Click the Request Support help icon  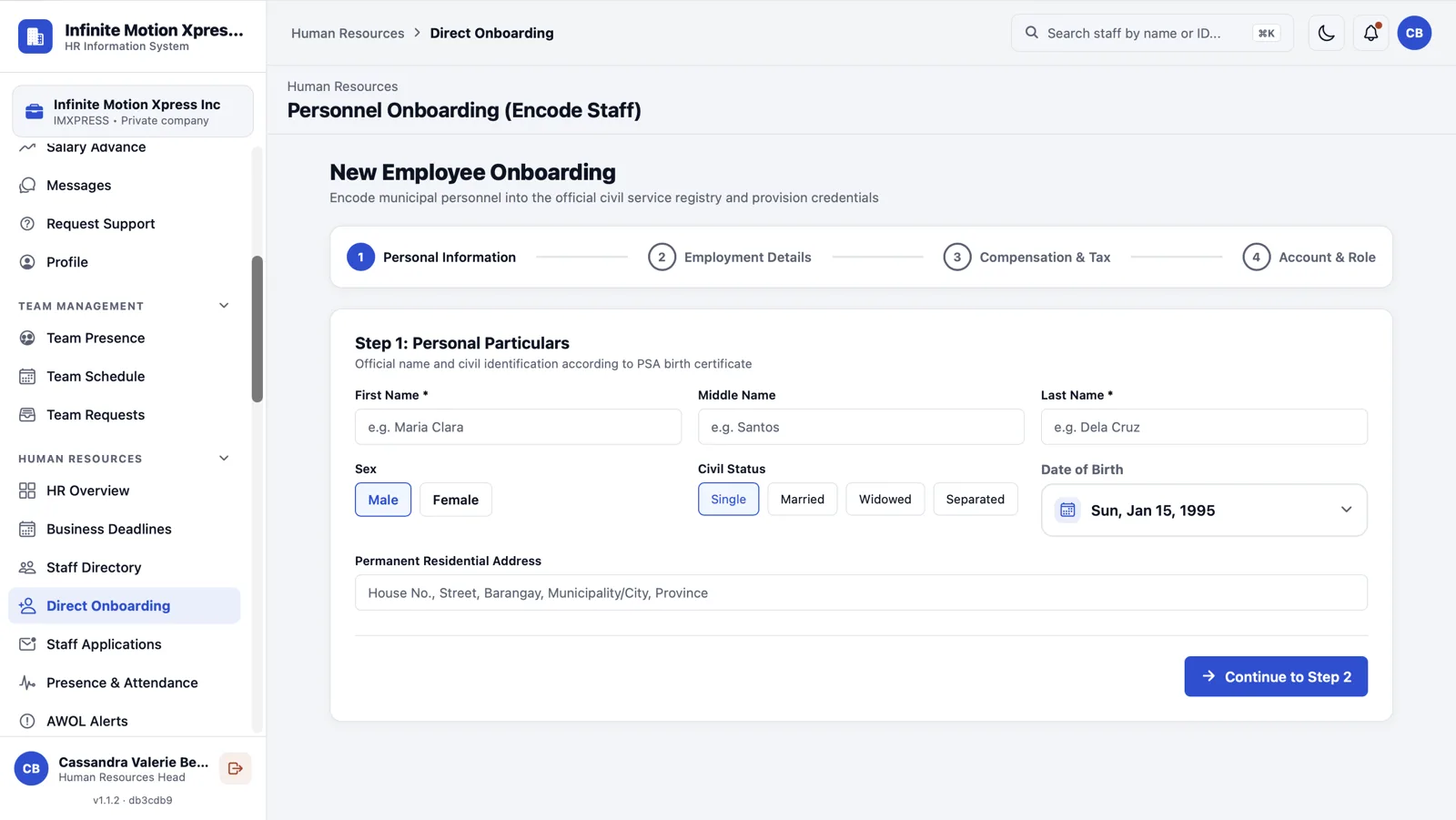27,224
